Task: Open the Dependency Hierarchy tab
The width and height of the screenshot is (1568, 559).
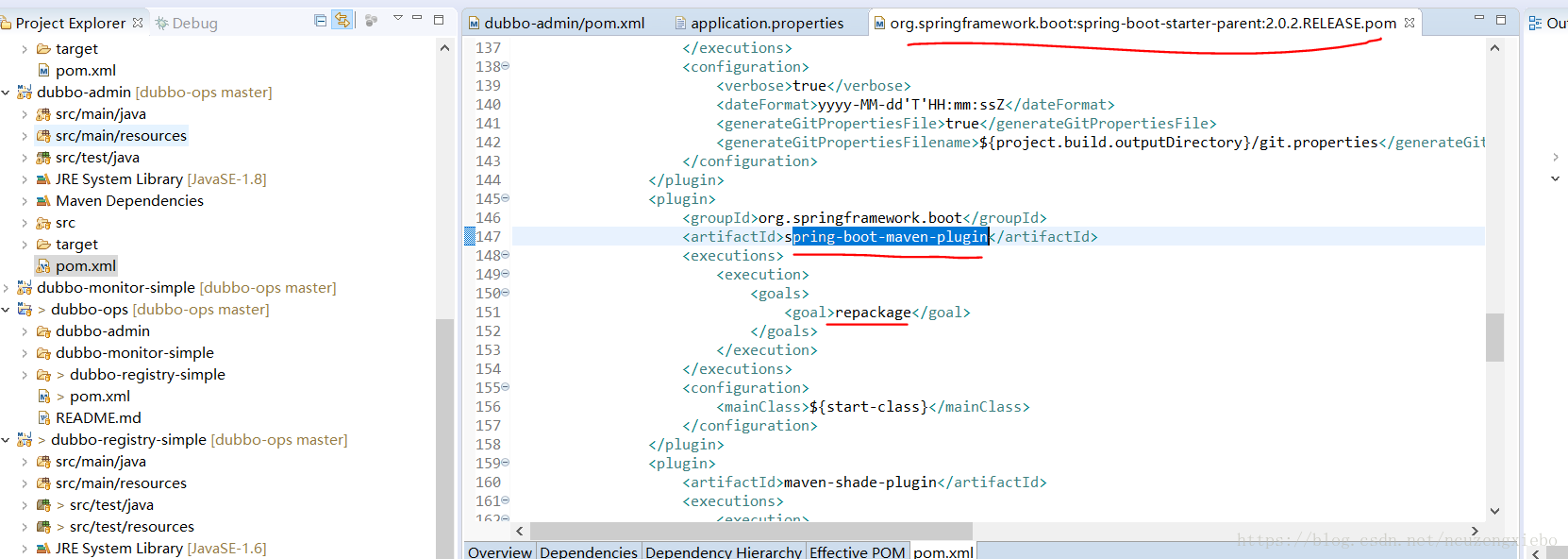Action: click(724, 551)
